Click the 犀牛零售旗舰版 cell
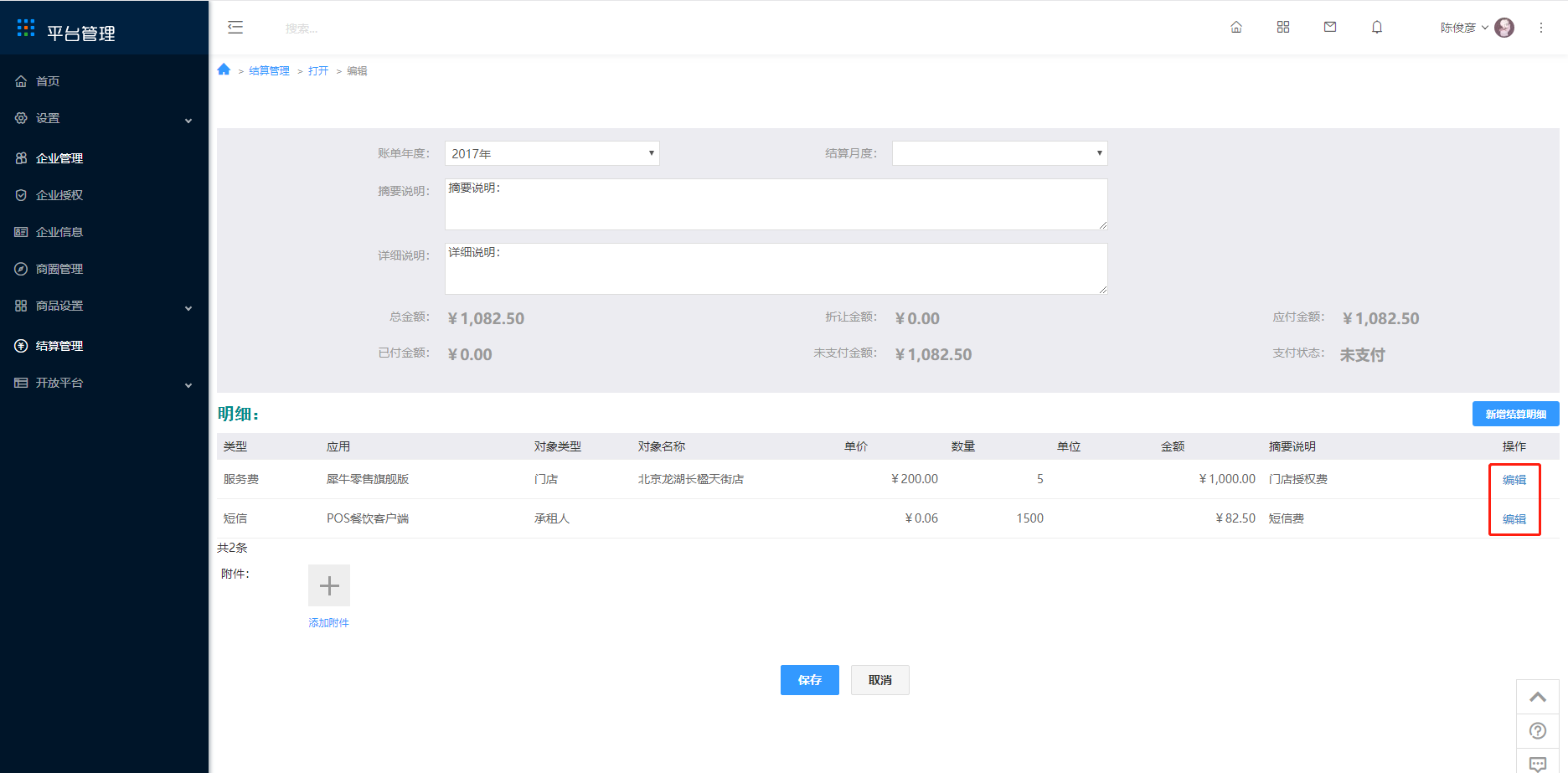The image size is (1568, 773). 368,479
